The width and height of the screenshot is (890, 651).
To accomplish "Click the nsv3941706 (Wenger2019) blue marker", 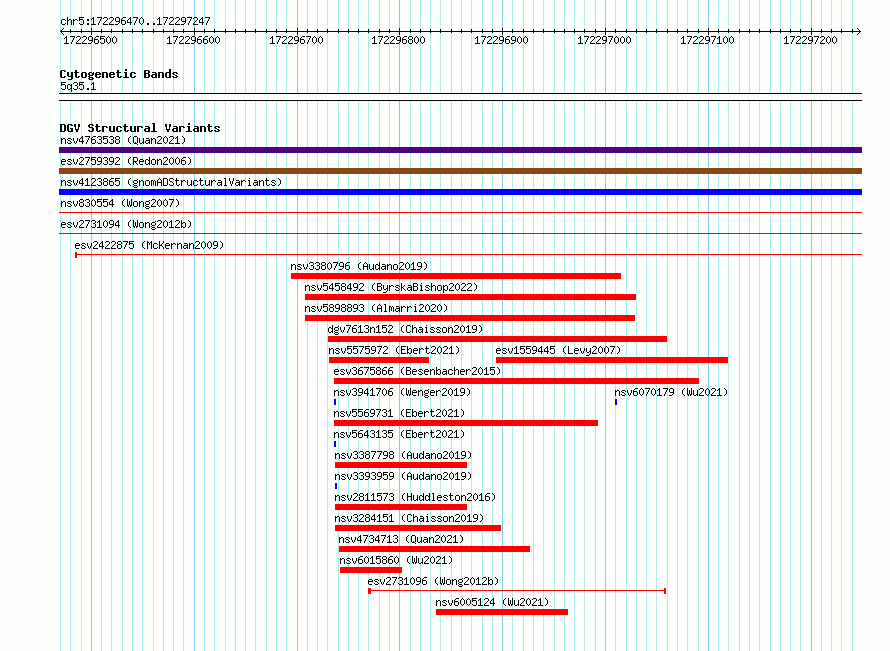I will tap(335, 402).
